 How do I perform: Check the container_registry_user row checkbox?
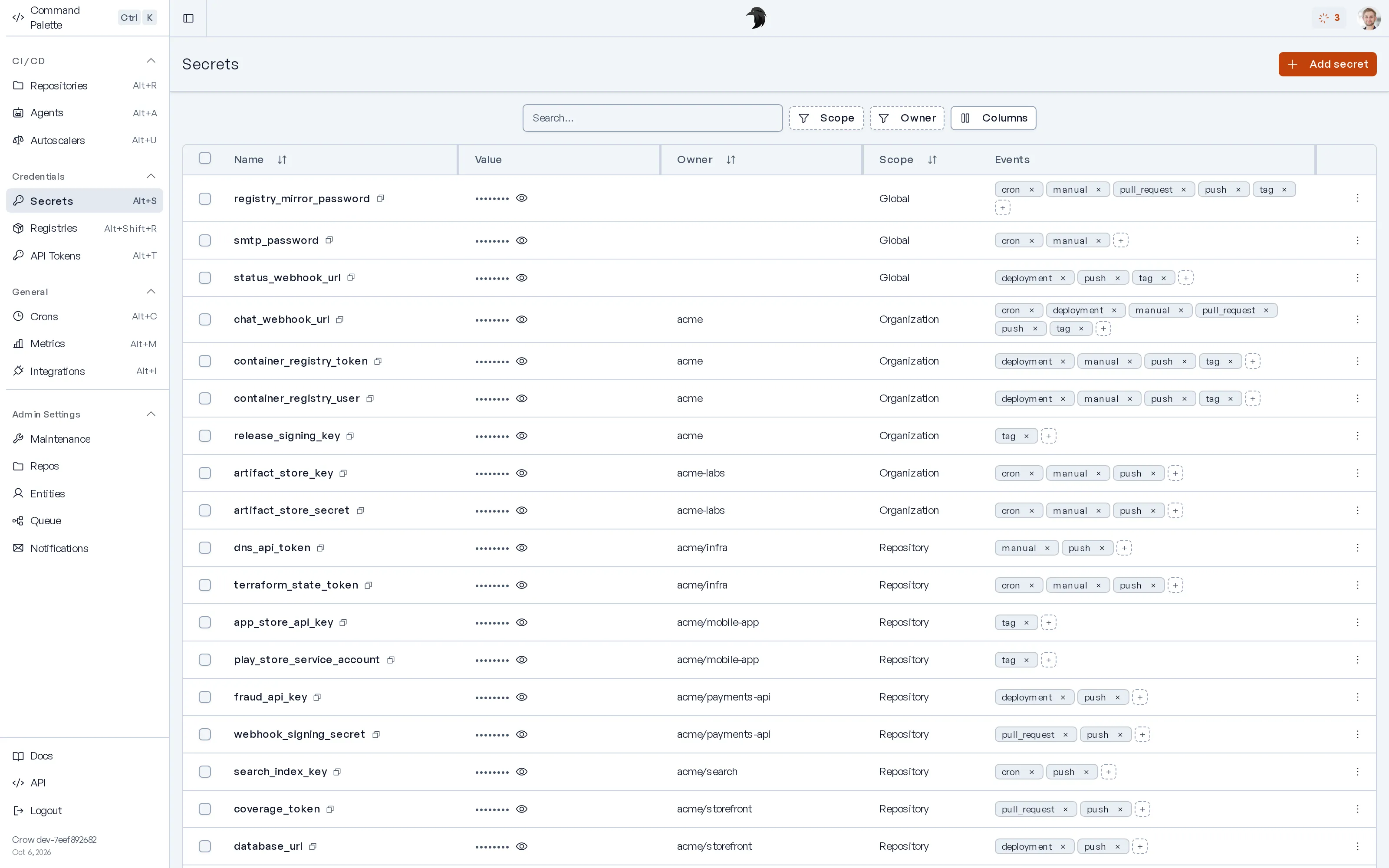[205, 398]
